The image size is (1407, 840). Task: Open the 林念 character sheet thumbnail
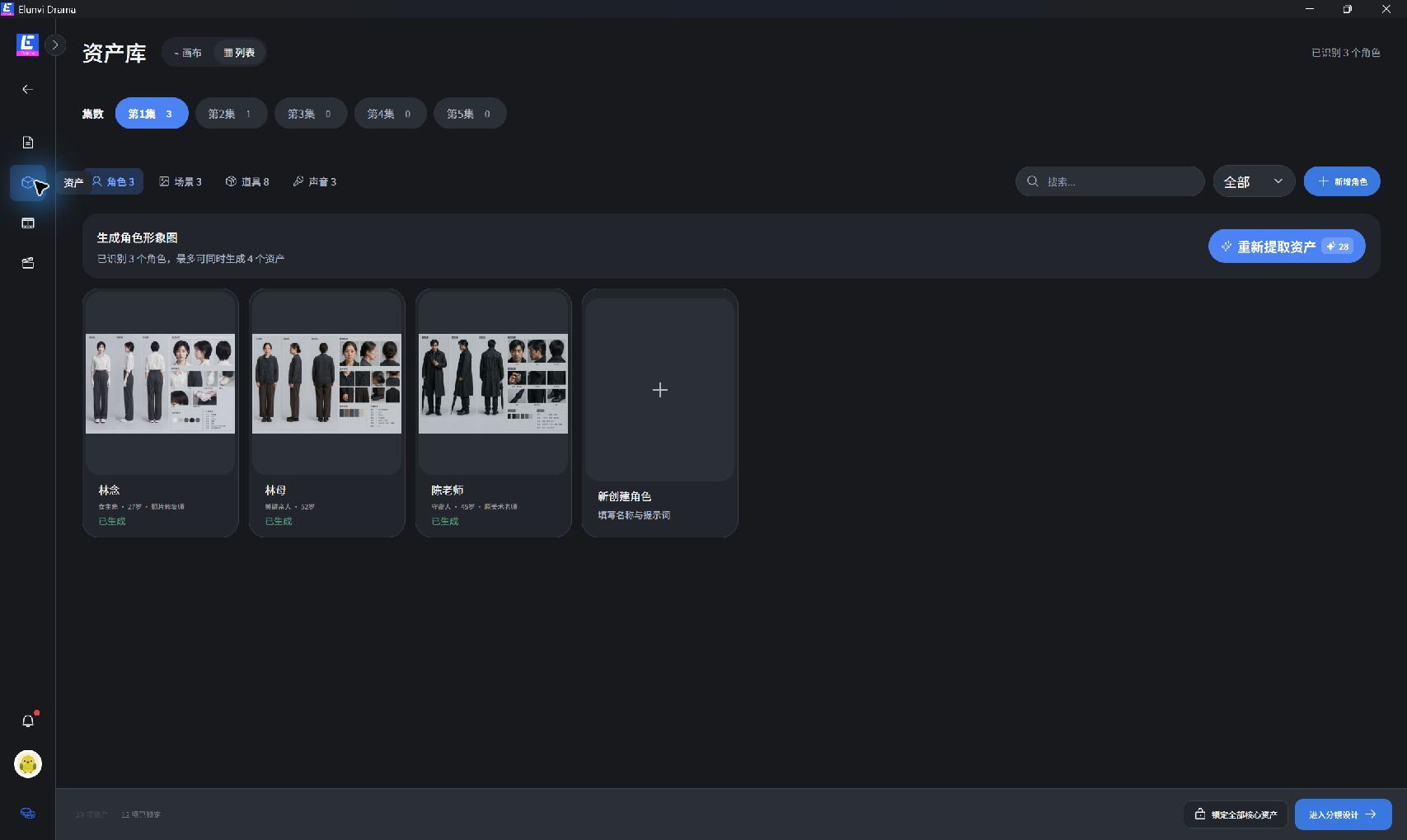[x=160, y=383]
